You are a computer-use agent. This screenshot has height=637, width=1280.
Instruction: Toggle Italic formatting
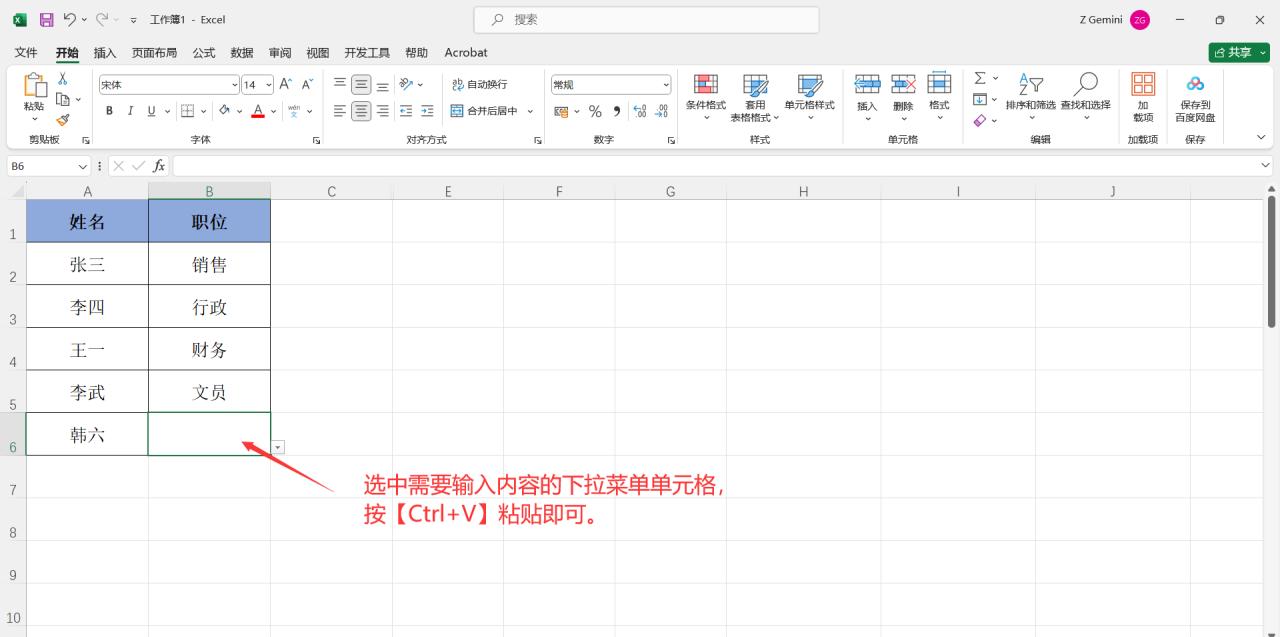pos(130,111)
